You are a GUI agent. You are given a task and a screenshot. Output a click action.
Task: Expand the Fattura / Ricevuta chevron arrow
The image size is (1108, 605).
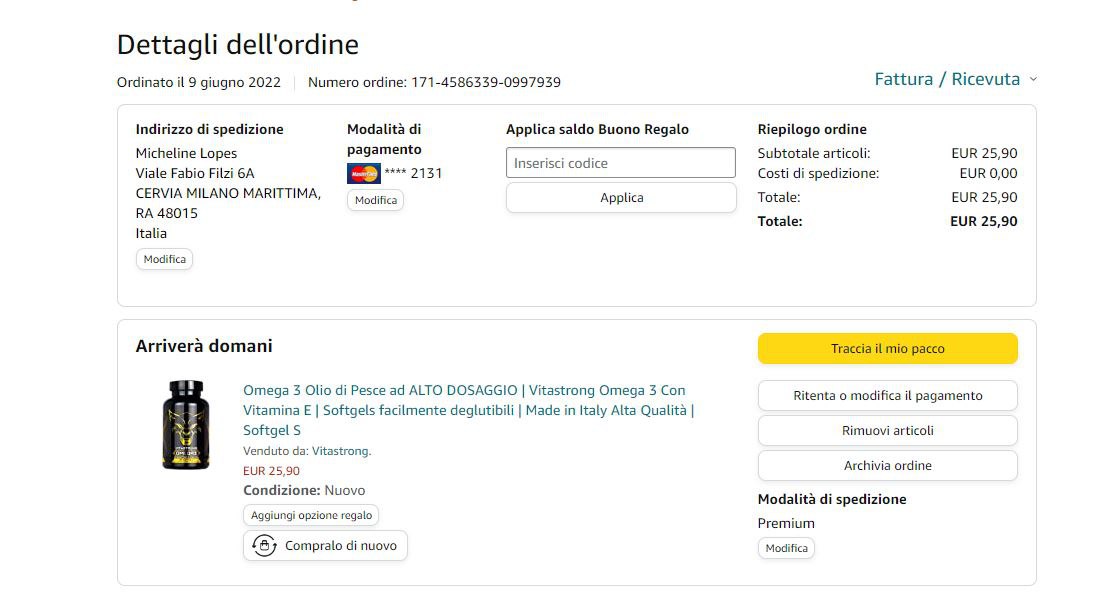(x=1033, y=80)
